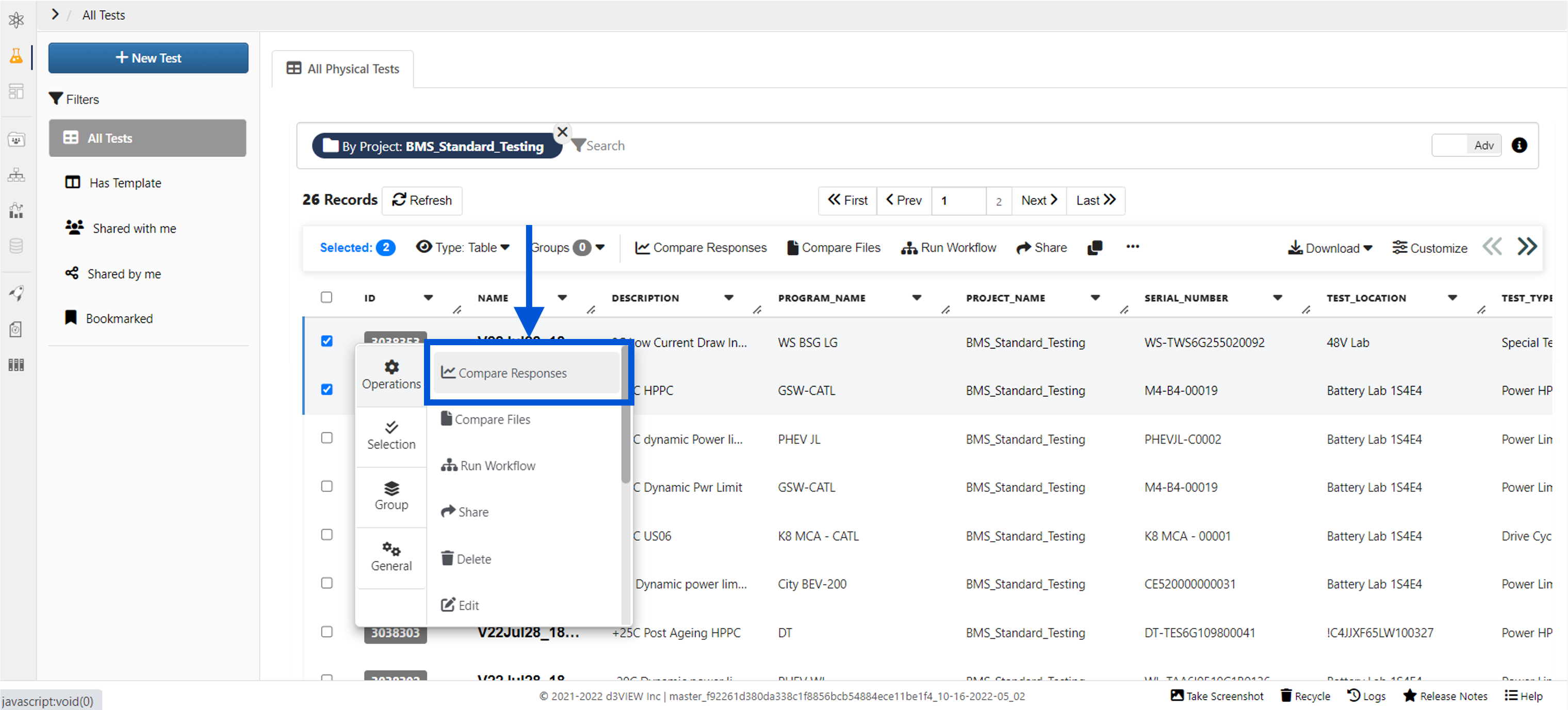Open the Customize columns option
Screen dimensions: 1568x710
(1429, 248)
